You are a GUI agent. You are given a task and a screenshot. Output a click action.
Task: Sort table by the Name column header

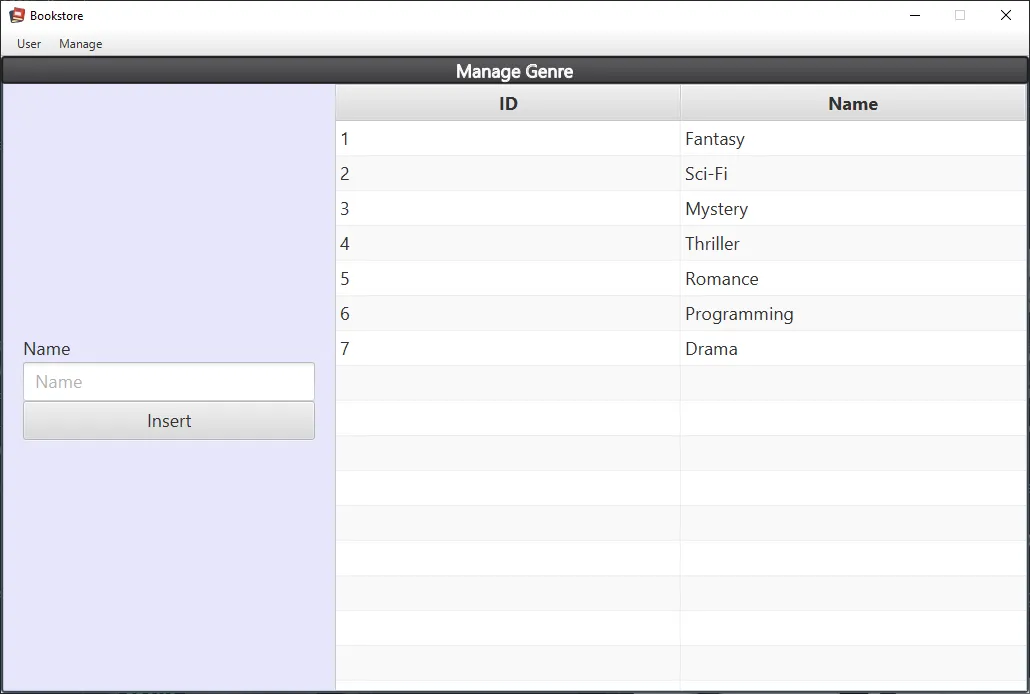853,104
